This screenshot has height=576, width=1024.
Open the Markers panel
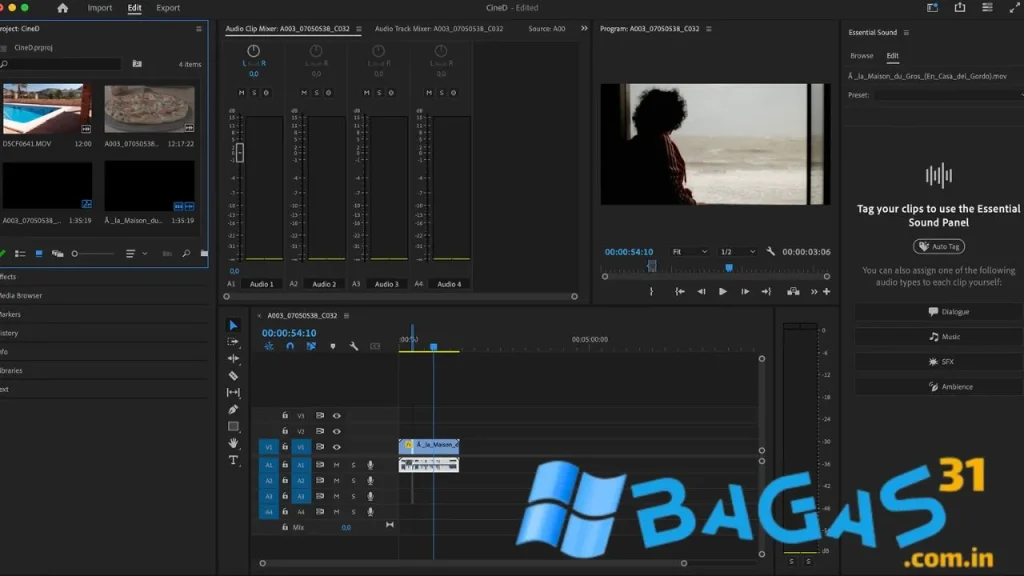(x=10, y=314)
